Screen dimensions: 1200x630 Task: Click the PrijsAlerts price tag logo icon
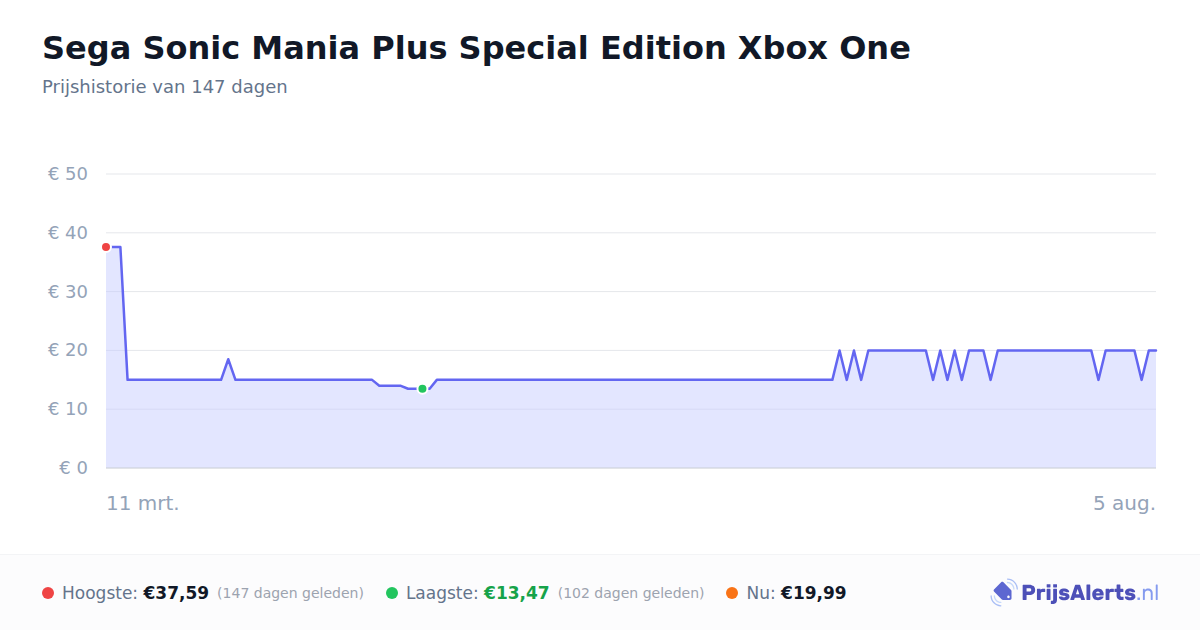(1003, 593)
